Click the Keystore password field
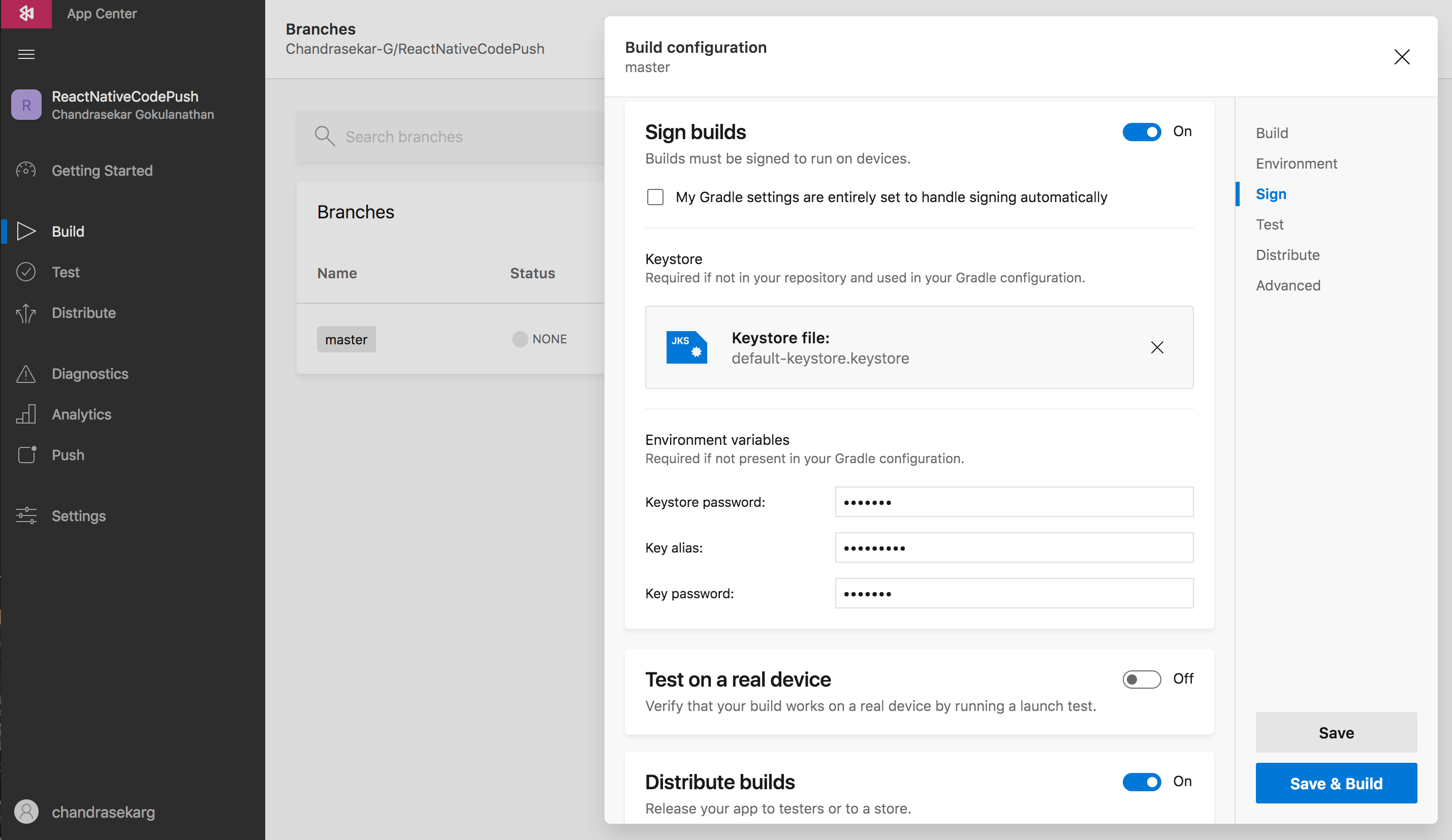The height and width of the screenshot is (840, 1452). coord(1014,502)
